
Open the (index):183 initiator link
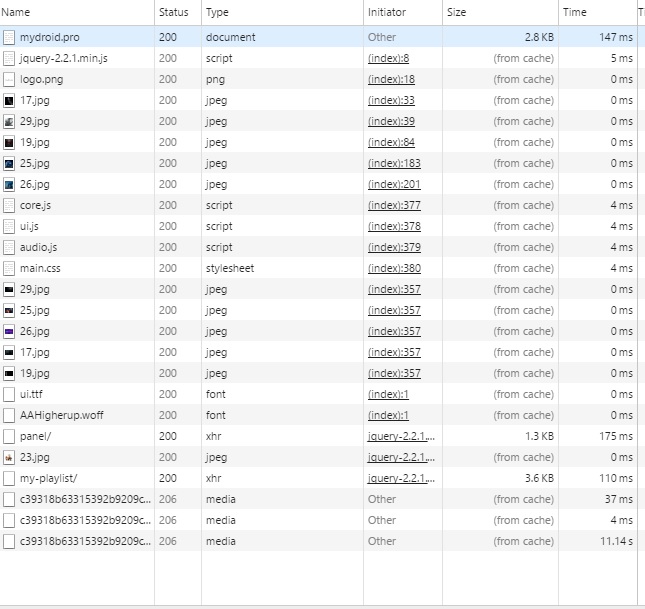click(394, 163)
